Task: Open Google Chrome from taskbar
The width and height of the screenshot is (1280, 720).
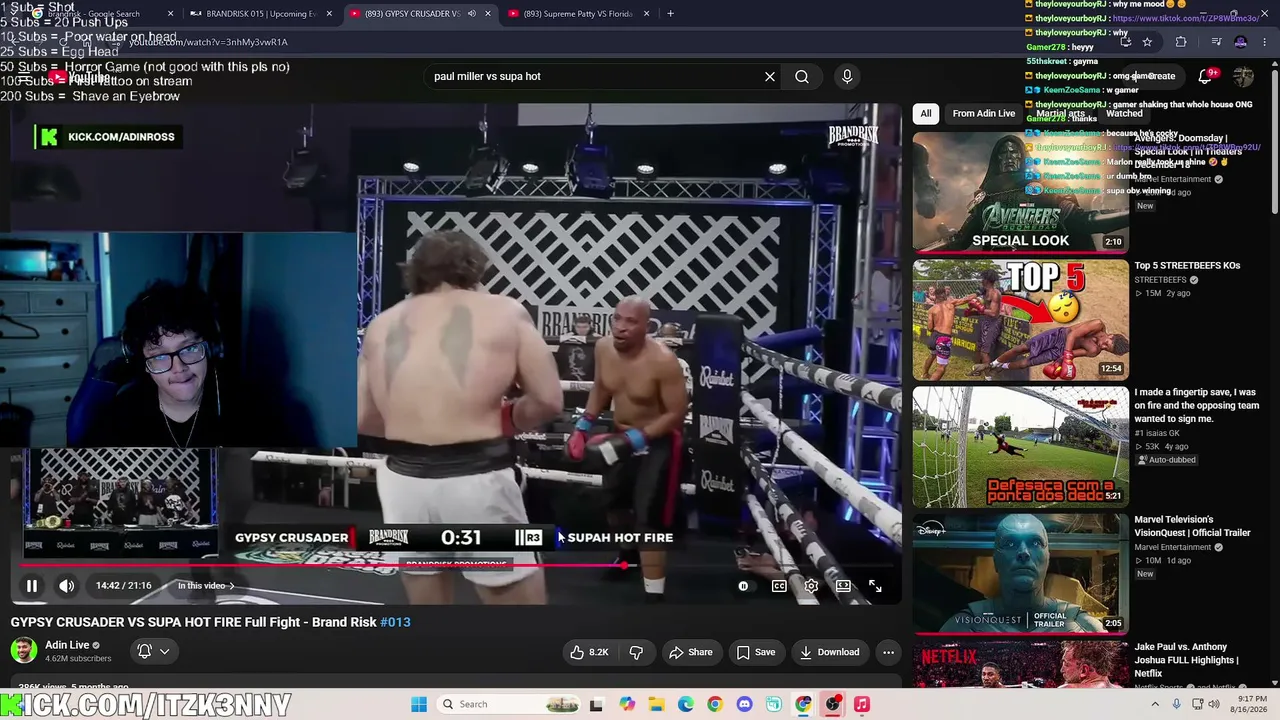Action: 715,704
